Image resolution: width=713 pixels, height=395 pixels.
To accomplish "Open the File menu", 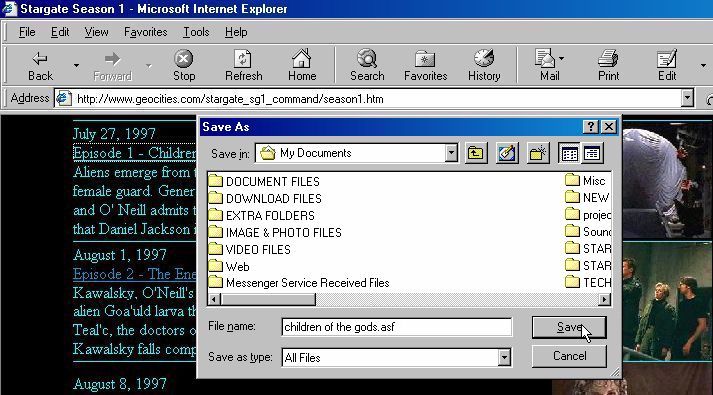I will [27, 32].
